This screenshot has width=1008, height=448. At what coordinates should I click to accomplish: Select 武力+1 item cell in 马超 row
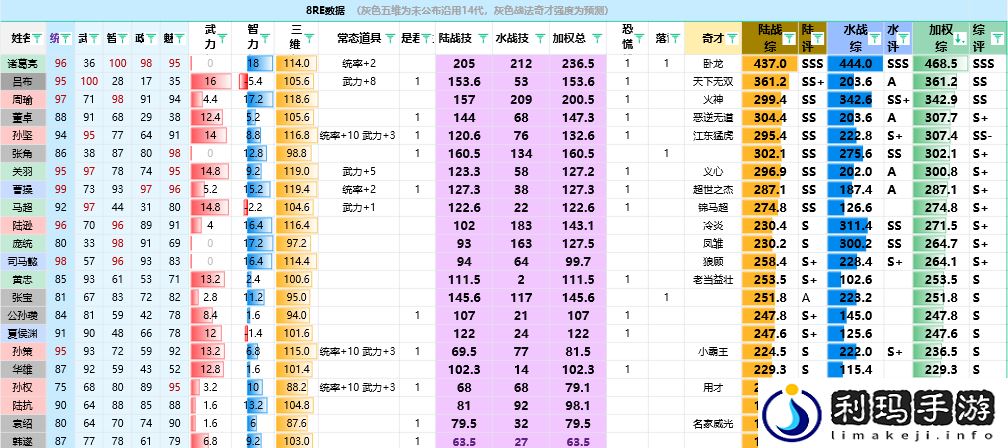(x=359, y=208)
